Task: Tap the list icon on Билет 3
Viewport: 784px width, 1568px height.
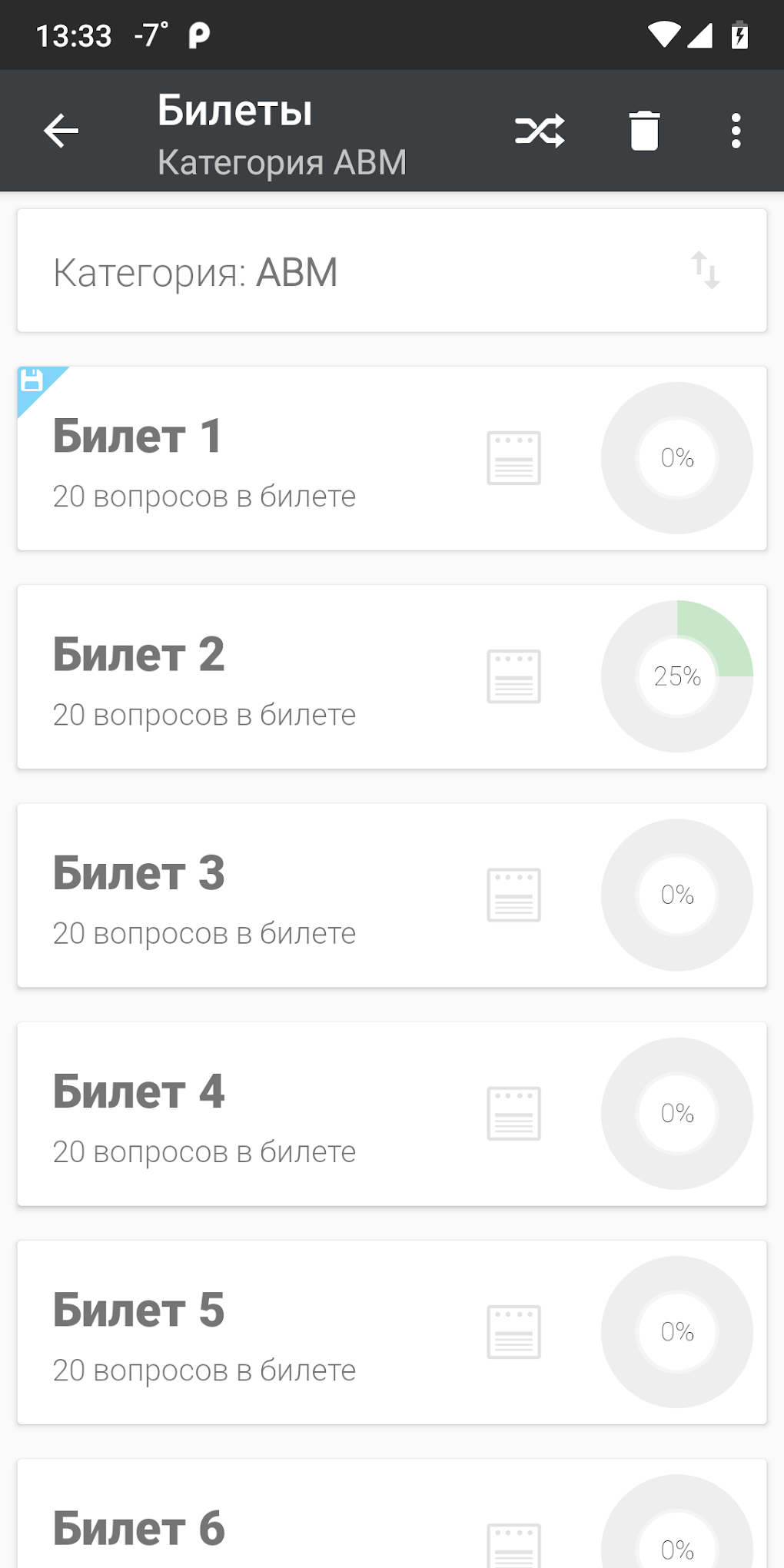Action: click(x=513, y=895)
